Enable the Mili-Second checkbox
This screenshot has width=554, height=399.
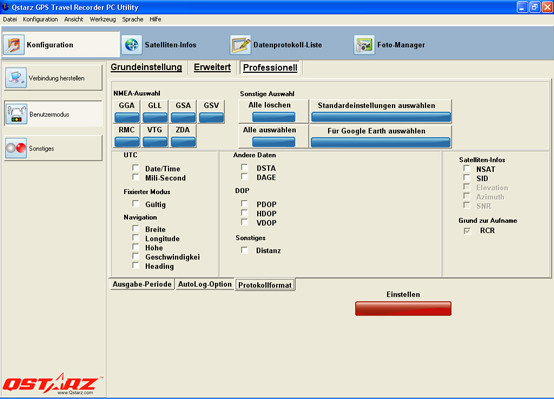[x=136, y=177]
